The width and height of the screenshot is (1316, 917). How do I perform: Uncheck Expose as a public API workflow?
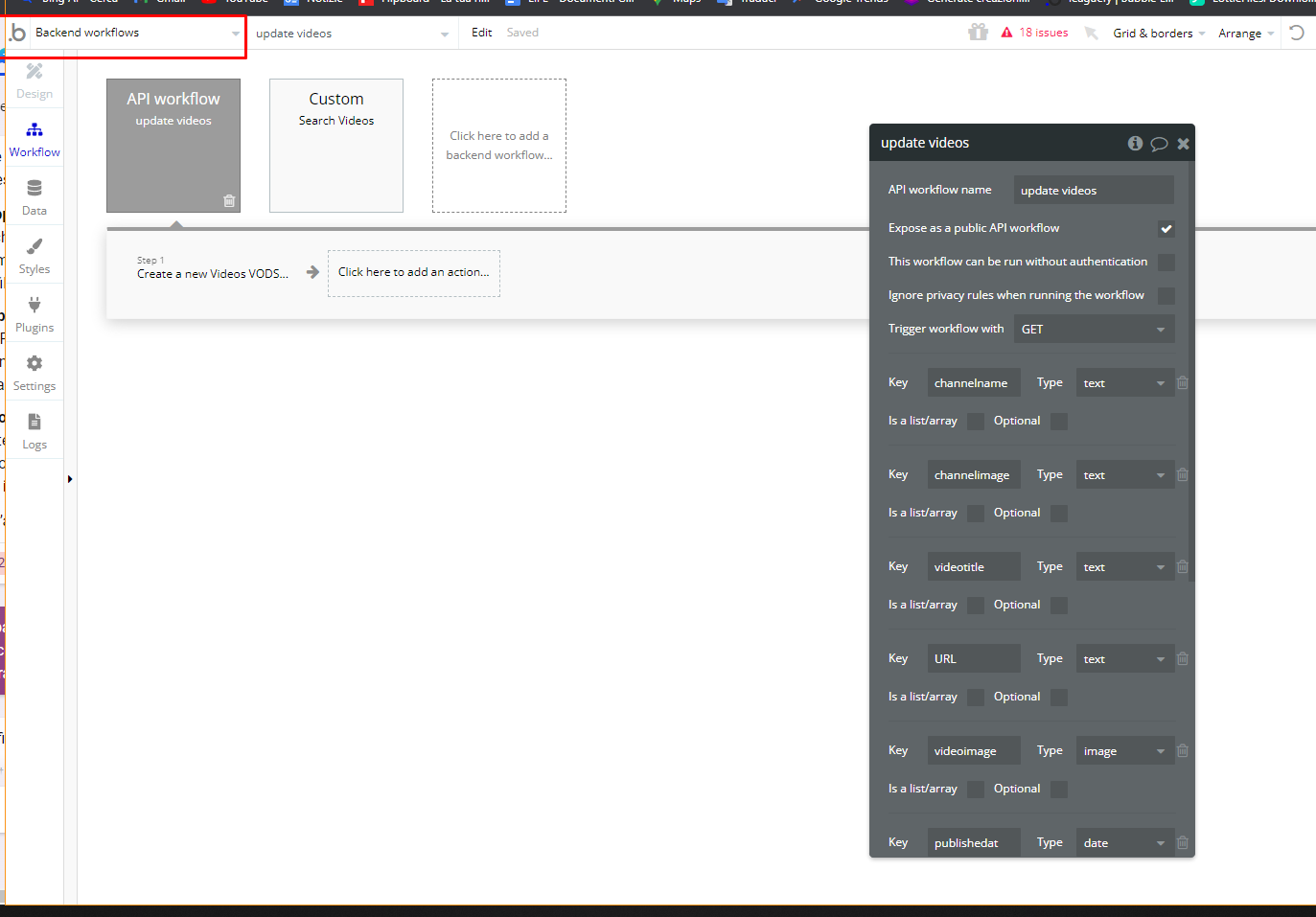point(1166,229)
